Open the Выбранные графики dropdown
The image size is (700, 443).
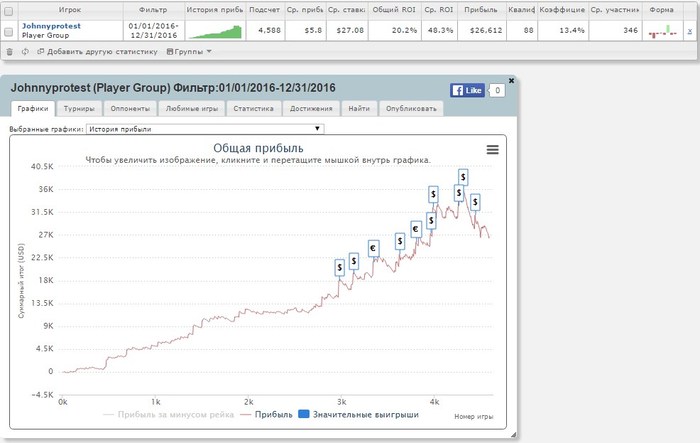pos(205,129)
